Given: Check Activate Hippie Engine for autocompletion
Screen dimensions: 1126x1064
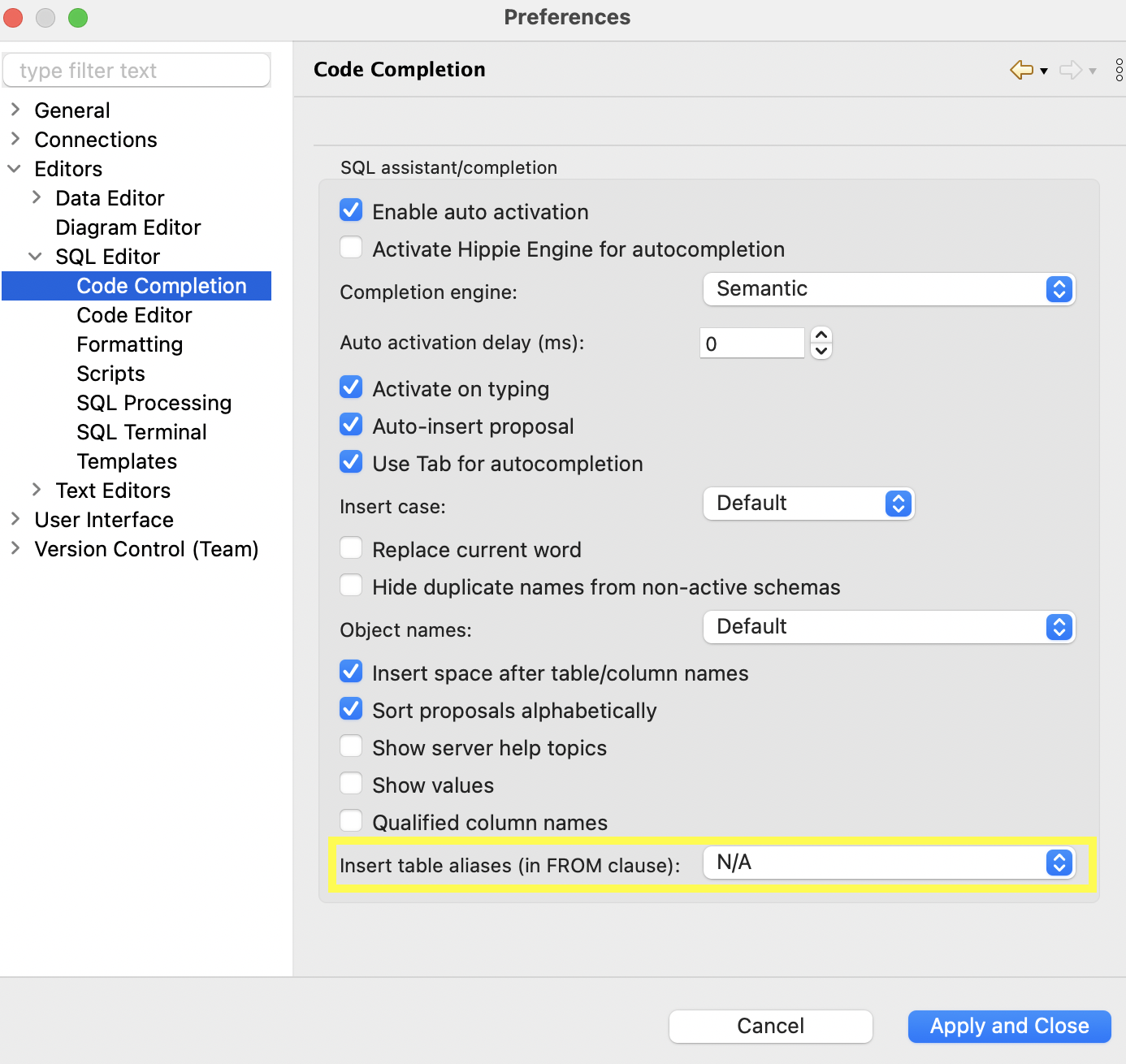Looking at the screenshot, I should point(351,248).
